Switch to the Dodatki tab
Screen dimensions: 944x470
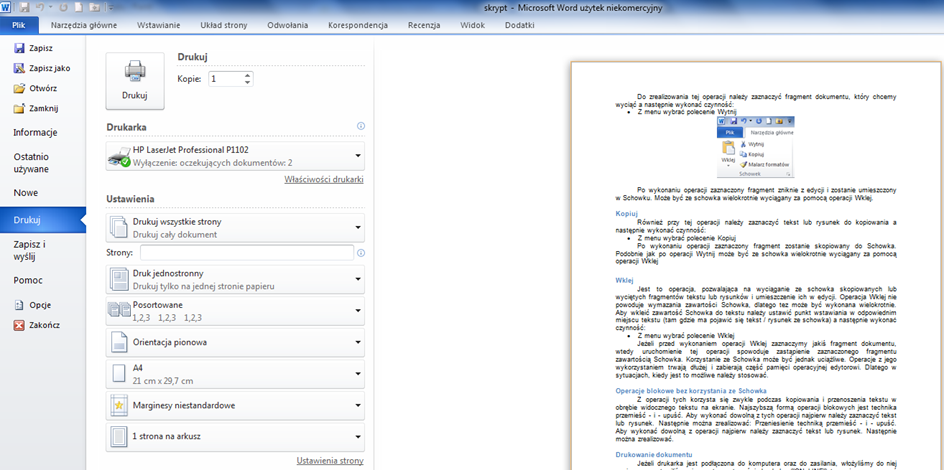click(x=520, y=25)
